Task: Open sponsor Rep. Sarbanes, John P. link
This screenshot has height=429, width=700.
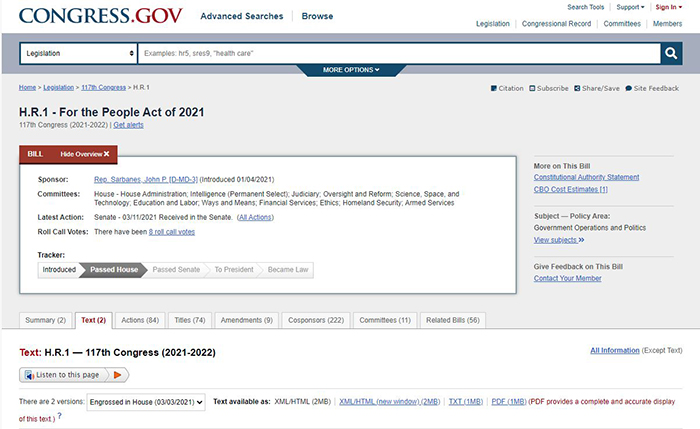Action: (146, 179)
